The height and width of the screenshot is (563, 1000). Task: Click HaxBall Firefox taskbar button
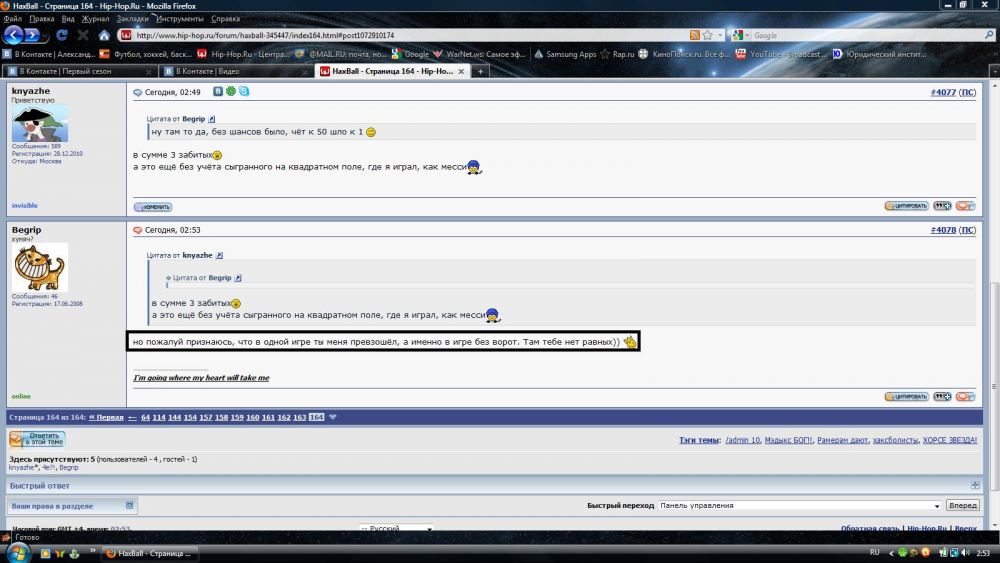pos(151,553)
